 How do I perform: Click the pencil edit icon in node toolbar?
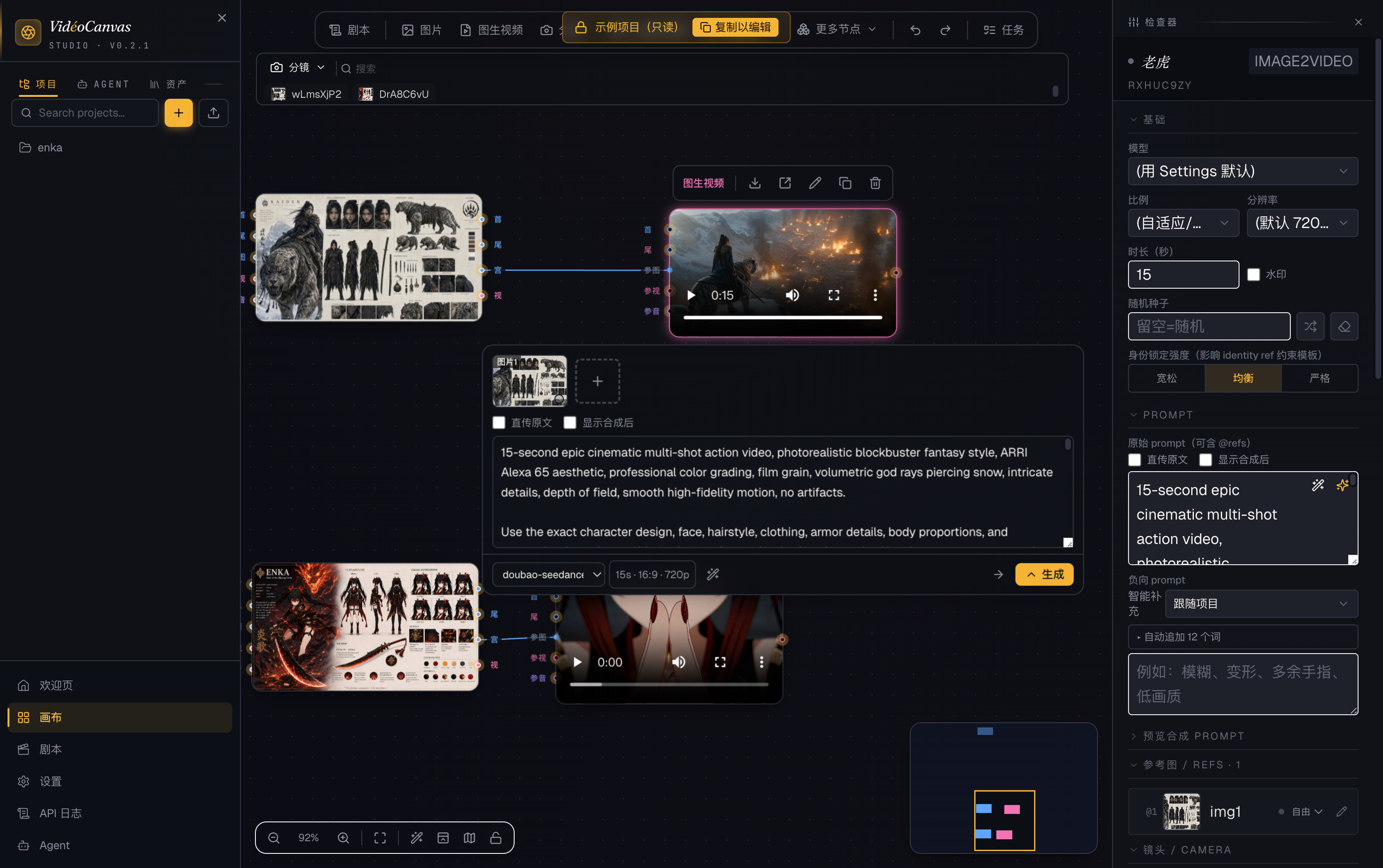[x=815, y=183]
